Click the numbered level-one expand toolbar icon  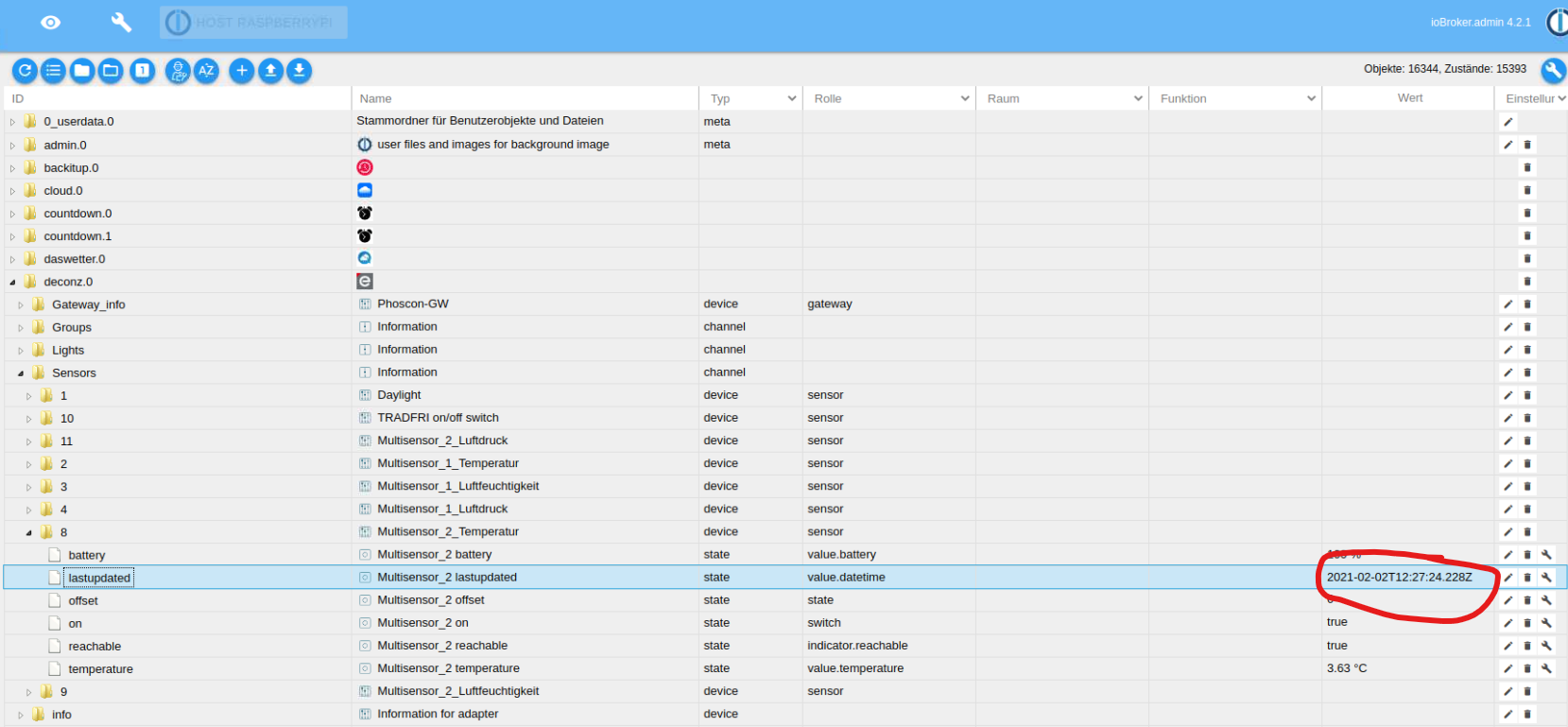click(x=143, y=70)
